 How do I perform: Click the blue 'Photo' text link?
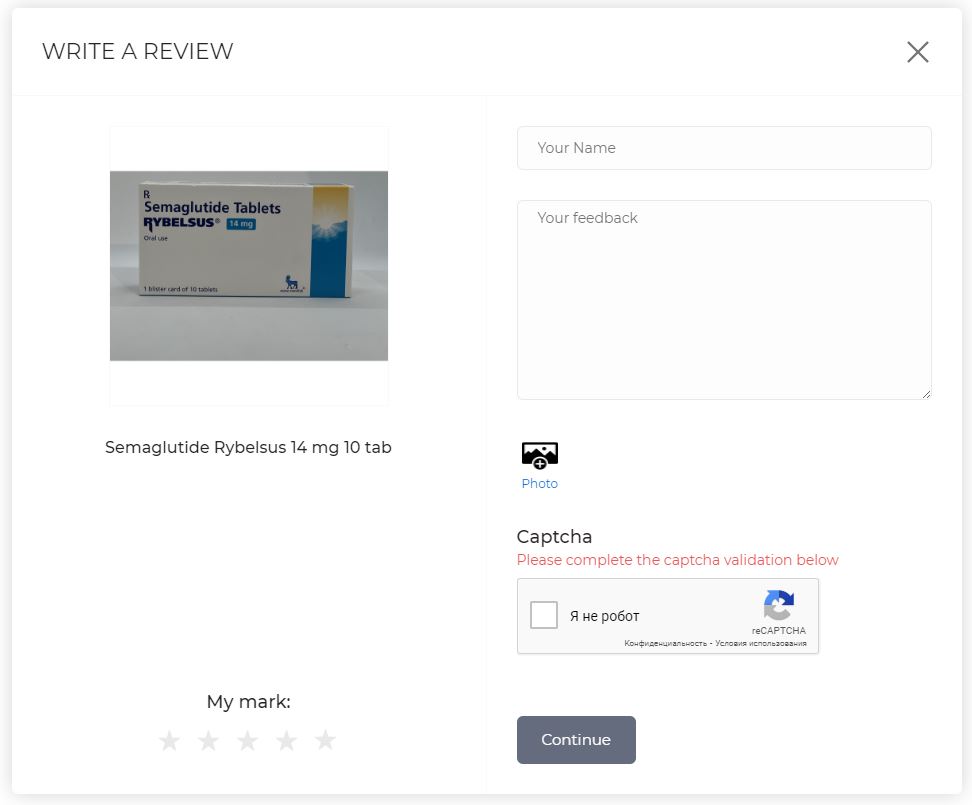click(540, 483)
